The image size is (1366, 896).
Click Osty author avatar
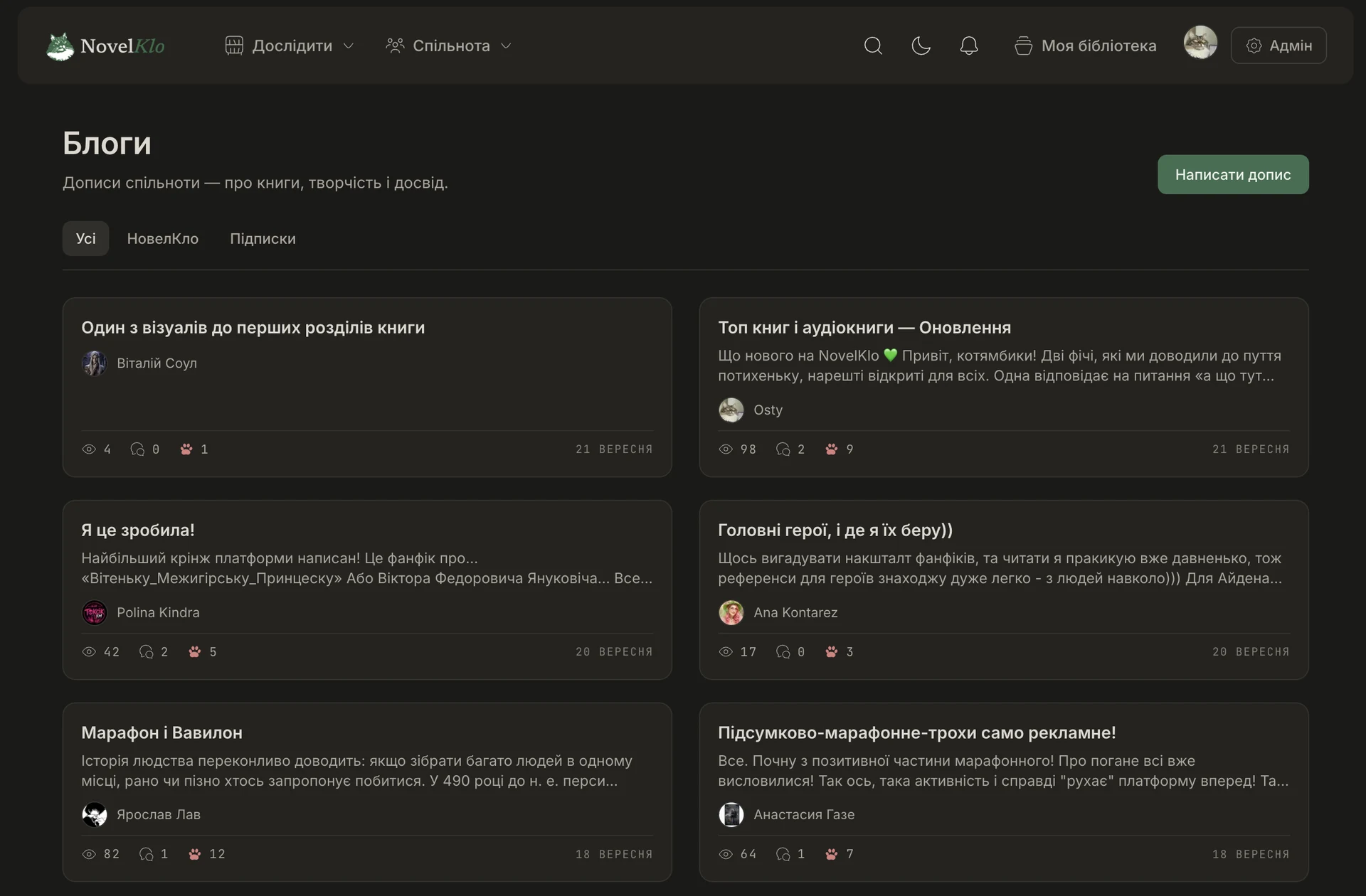point(731,410)
